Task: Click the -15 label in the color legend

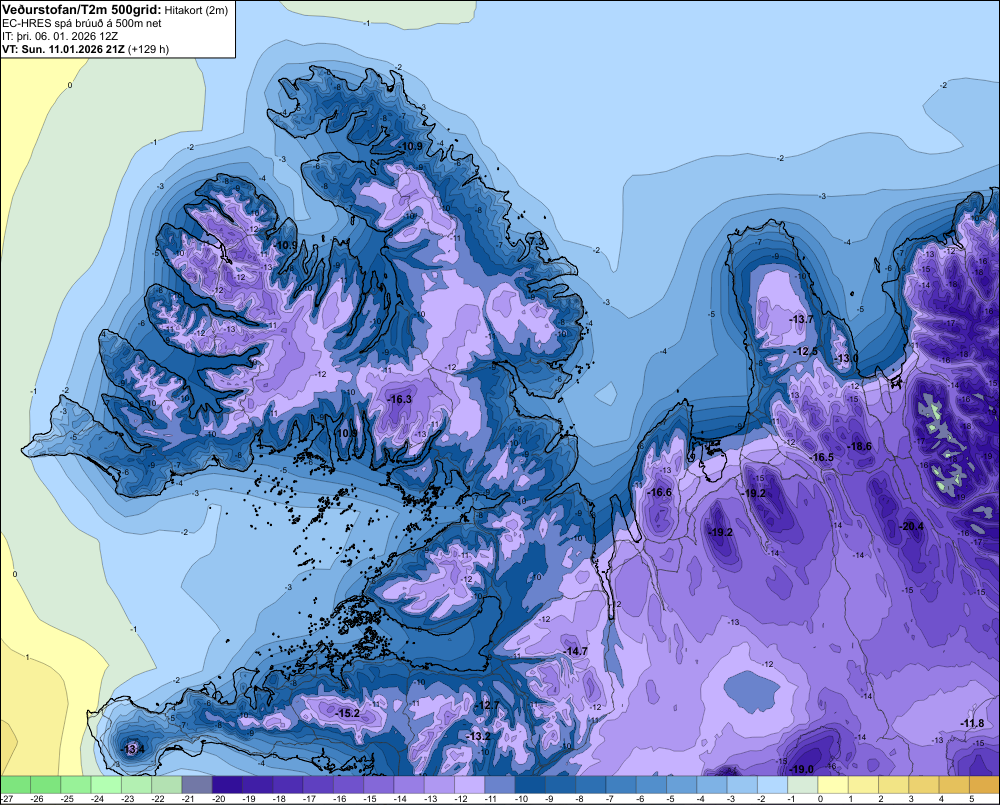Action: (x=370, y=799)
